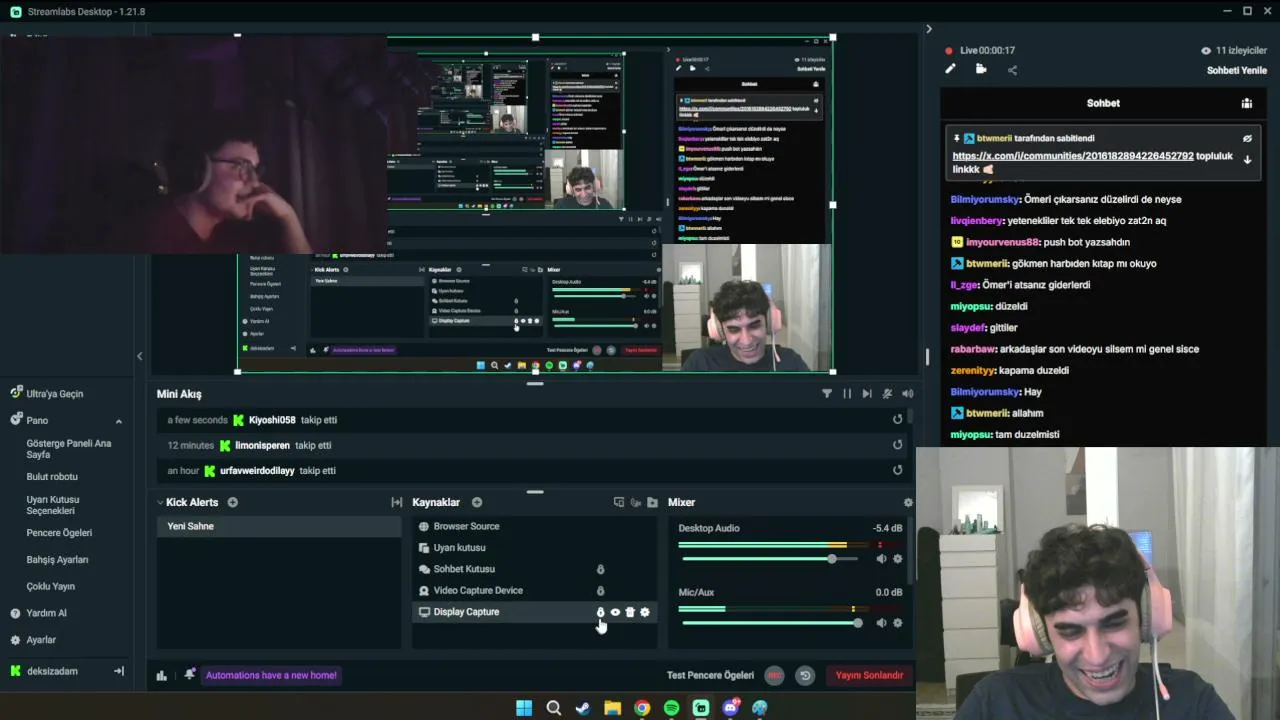Select the Yeni Sahne scene
Screen dimensions: 1280x720
[279, 526]
